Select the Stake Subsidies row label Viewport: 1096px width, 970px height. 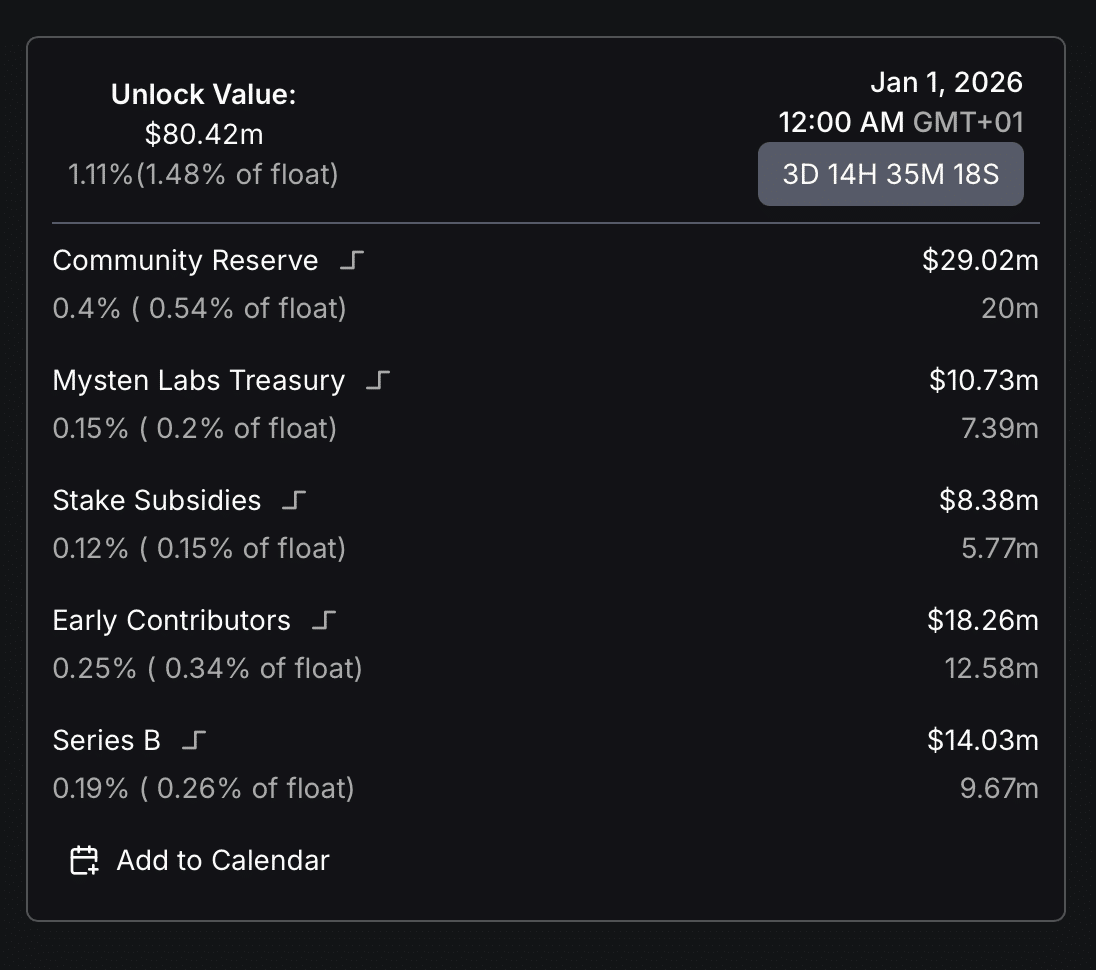(x=156, y=500)
